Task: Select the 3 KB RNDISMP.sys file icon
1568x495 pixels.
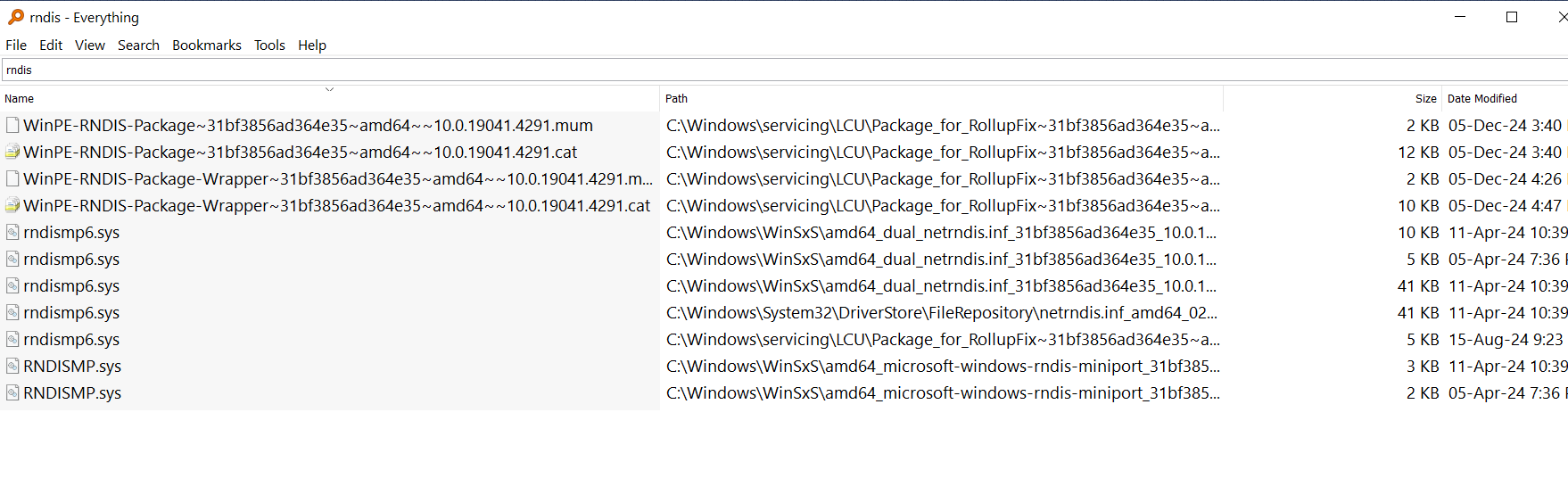Action: 12,367
